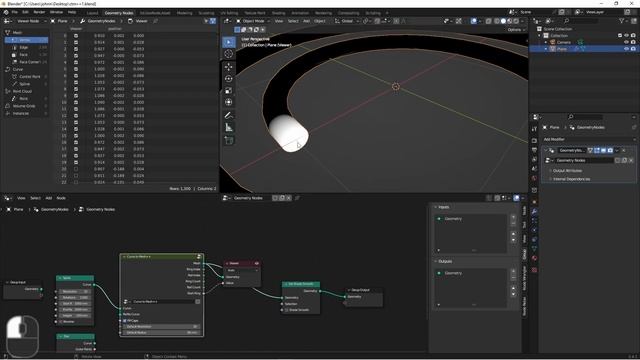Toggle Camera visibility eye in outliner
640x360 pixels.
coord(626,42)
